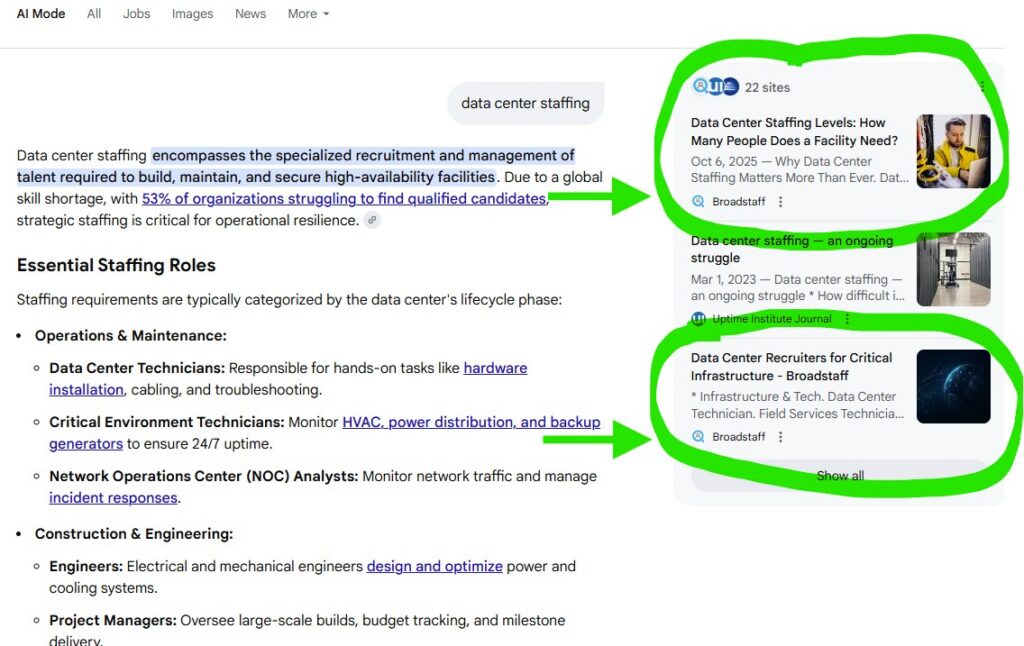Open options menu for Uptime Institute Journal result
The width and height of the screenshot is (1024, 646).
pos(848,319)
